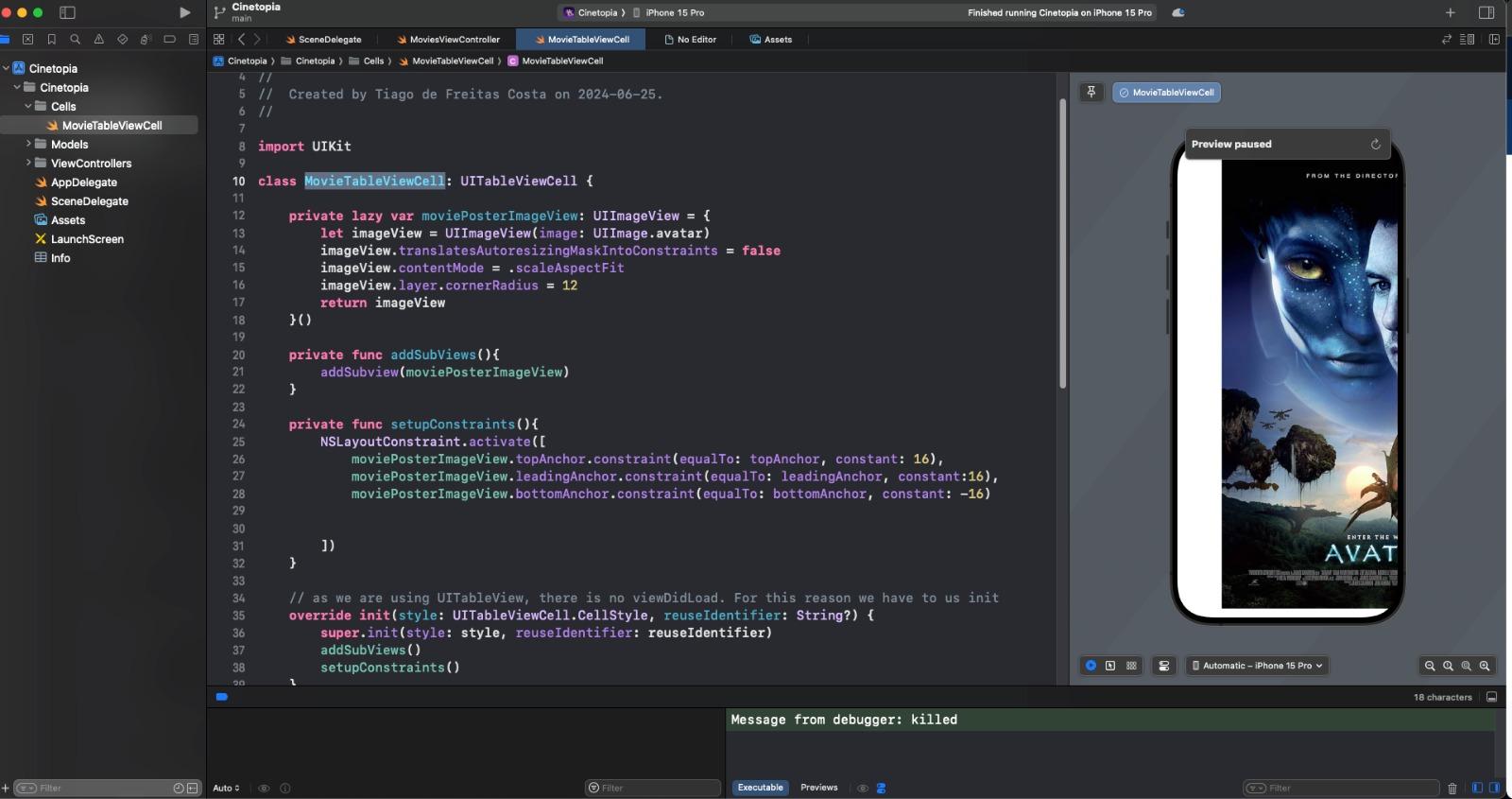Open the Cinetopia scheme selector
This screenshot has width=1512, height=799.
(592, 12)
